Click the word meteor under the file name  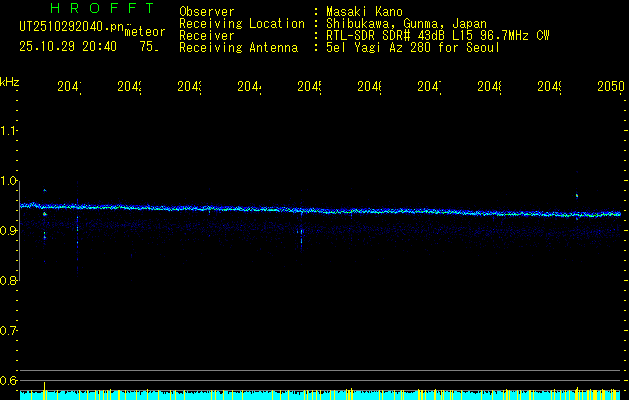click(x=145, y=32)
